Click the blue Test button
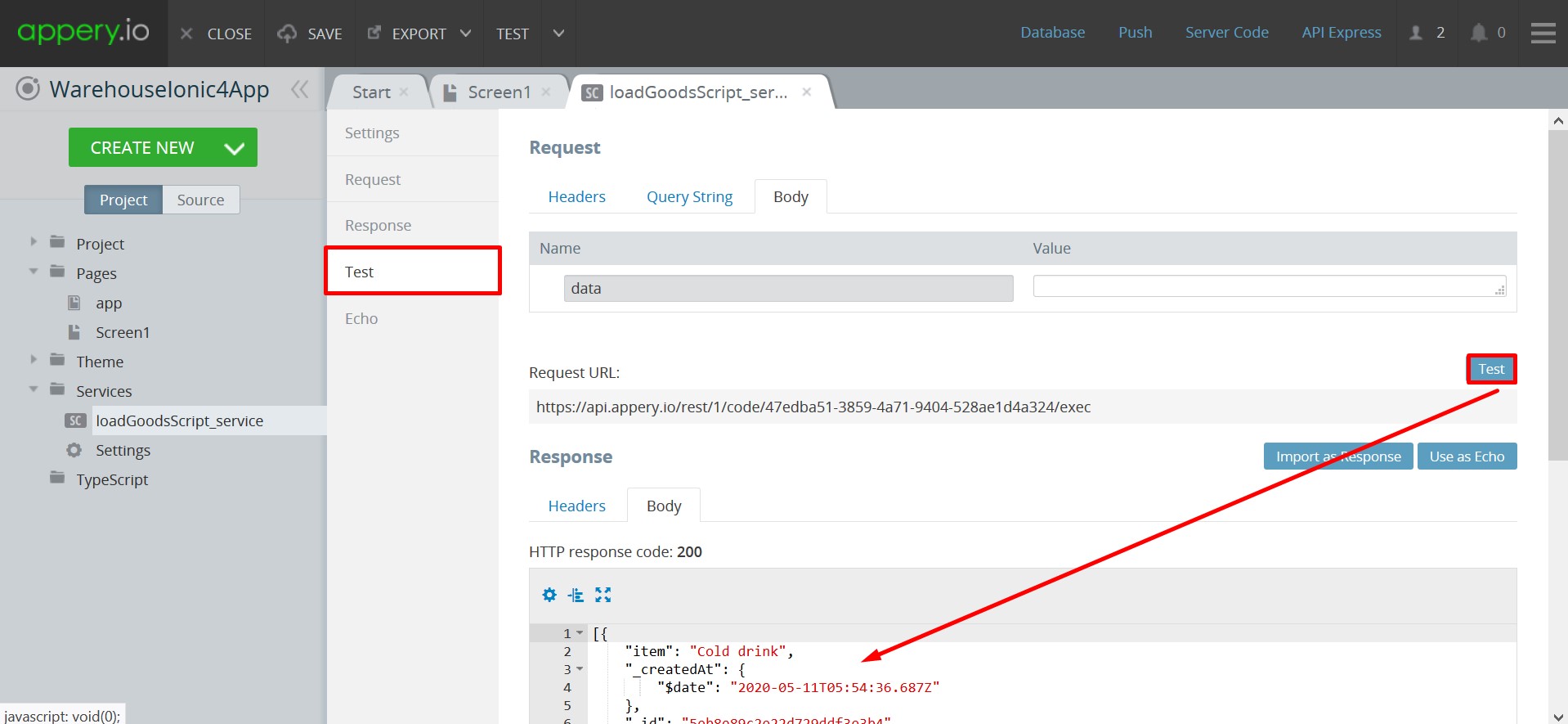This screenshot has height=724, width=1568. [1491, 369]
